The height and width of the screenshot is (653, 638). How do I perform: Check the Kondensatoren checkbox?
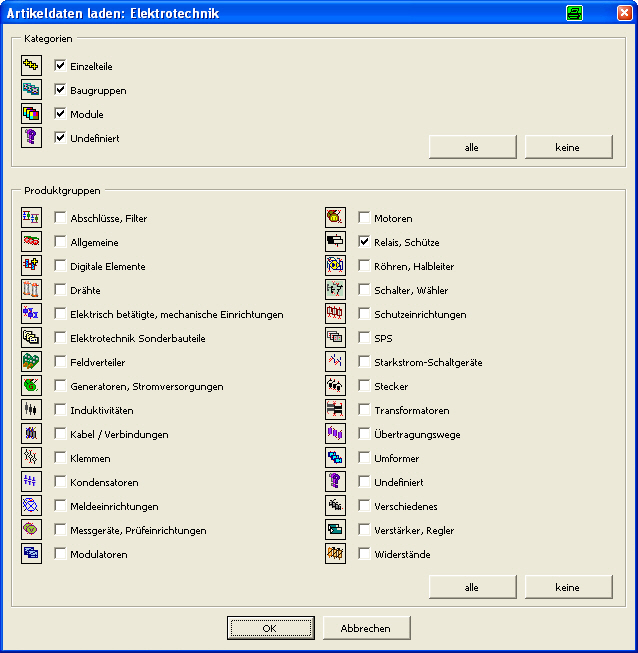pyautogui.click(x=60, y=481)
